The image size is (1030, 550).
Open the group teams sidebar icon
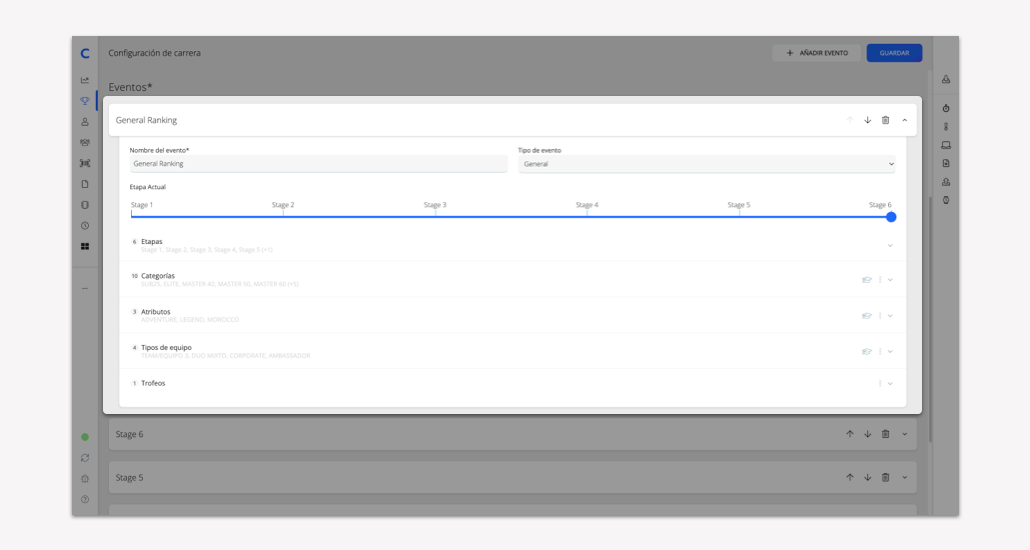click(x=85, y=143)
